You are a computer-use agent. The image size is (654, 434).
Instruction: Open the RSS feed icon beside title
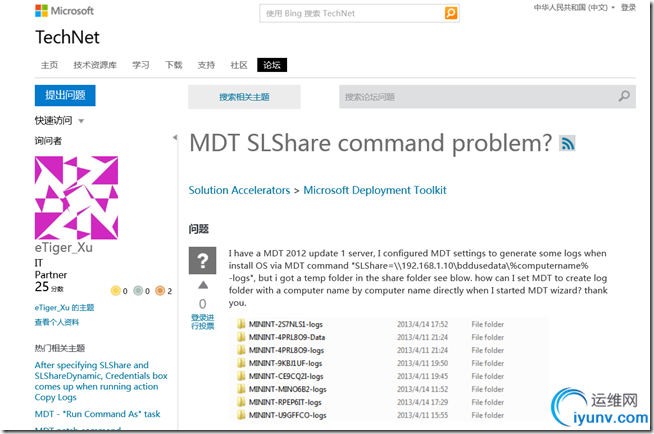pyautogui.click(x=567, y=143)
